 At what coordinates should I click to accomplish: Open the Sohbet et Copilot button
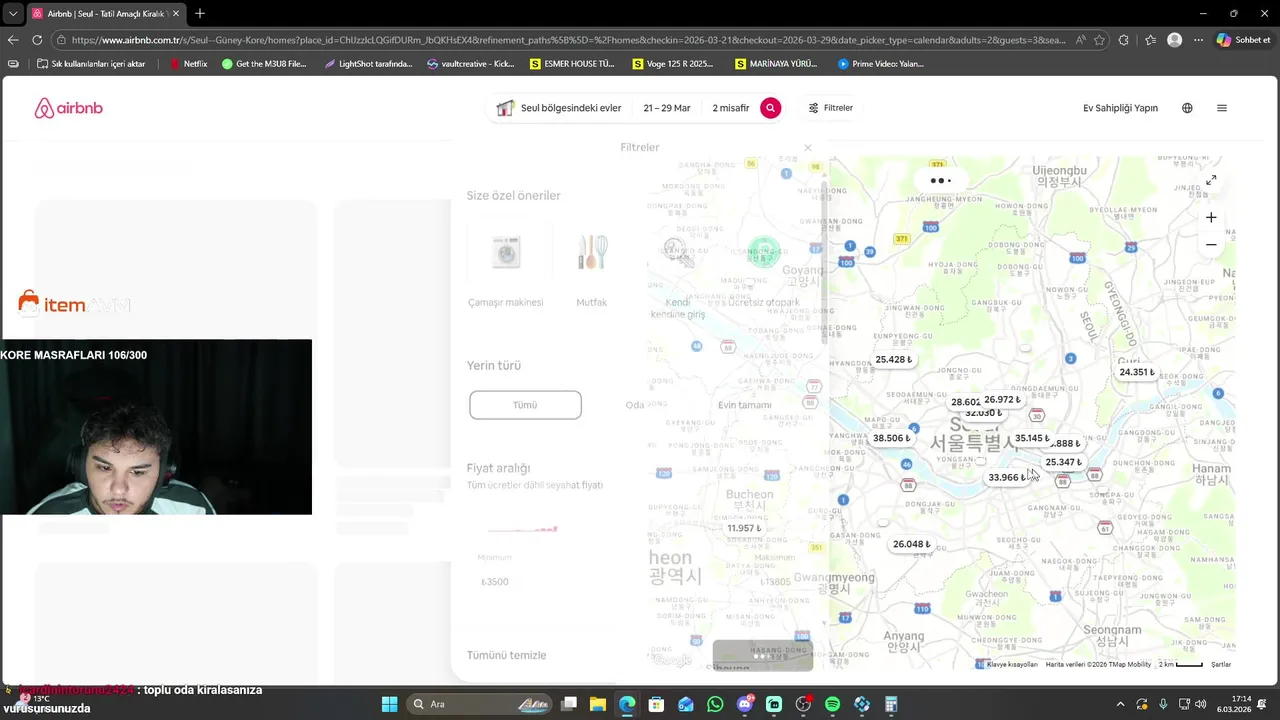[1243, 40]
